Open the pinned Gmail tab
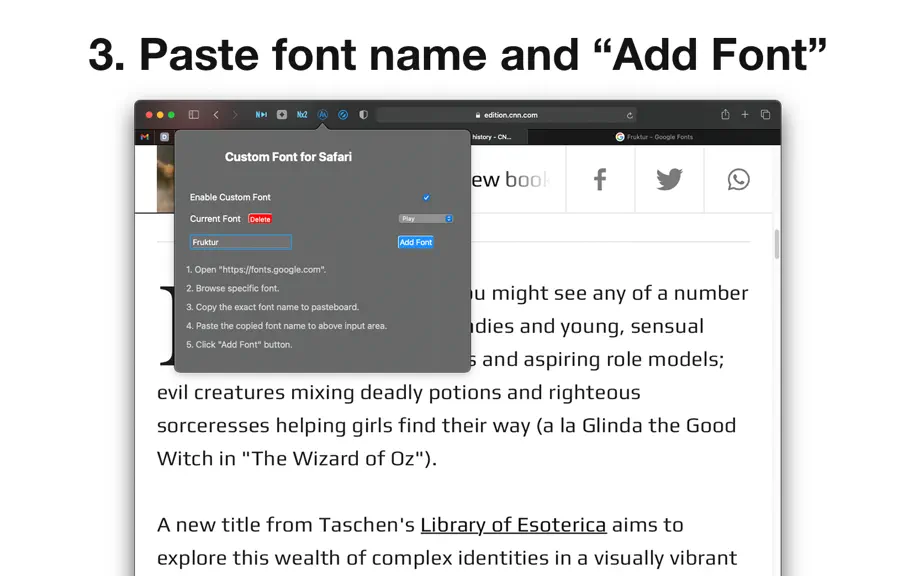The image size is (922, 576). pyautogui.click(x=145, y=137)
